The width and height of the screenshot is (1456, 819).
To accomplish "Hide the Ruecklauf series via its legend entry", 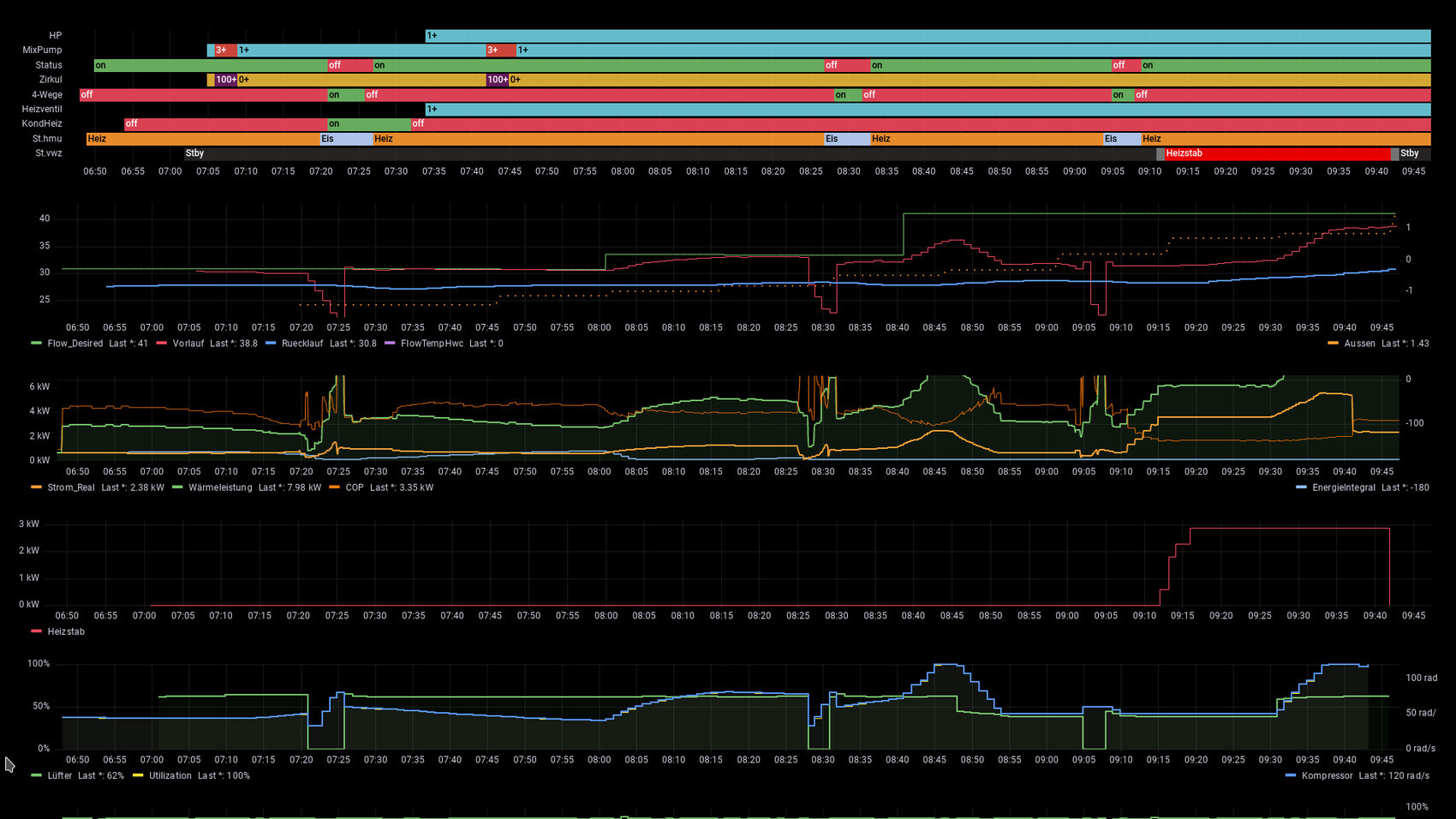I will pyautogui.click(x=302, y=344).
